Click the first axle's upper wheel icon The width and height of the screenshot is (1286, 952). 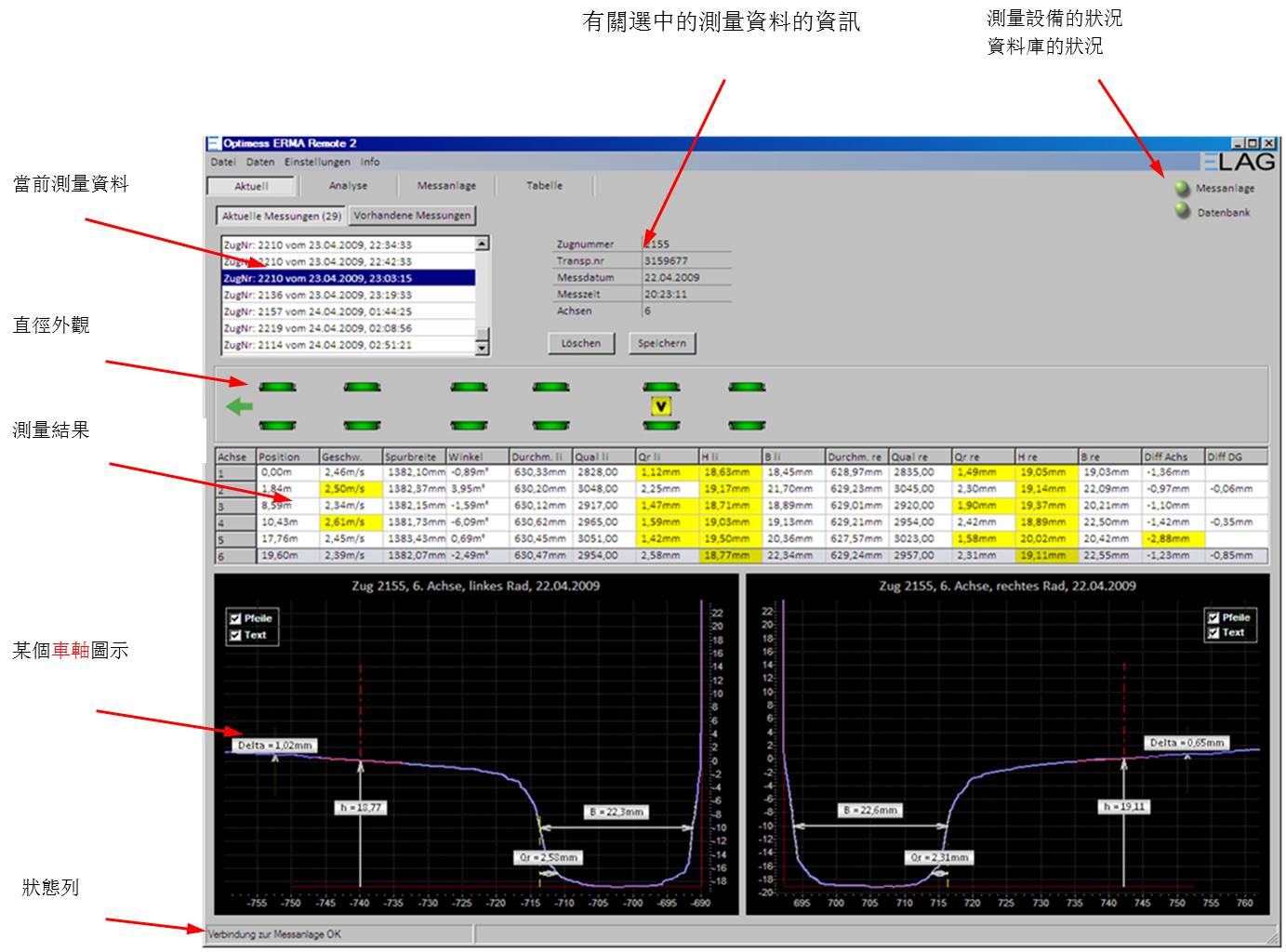point(277,387)
